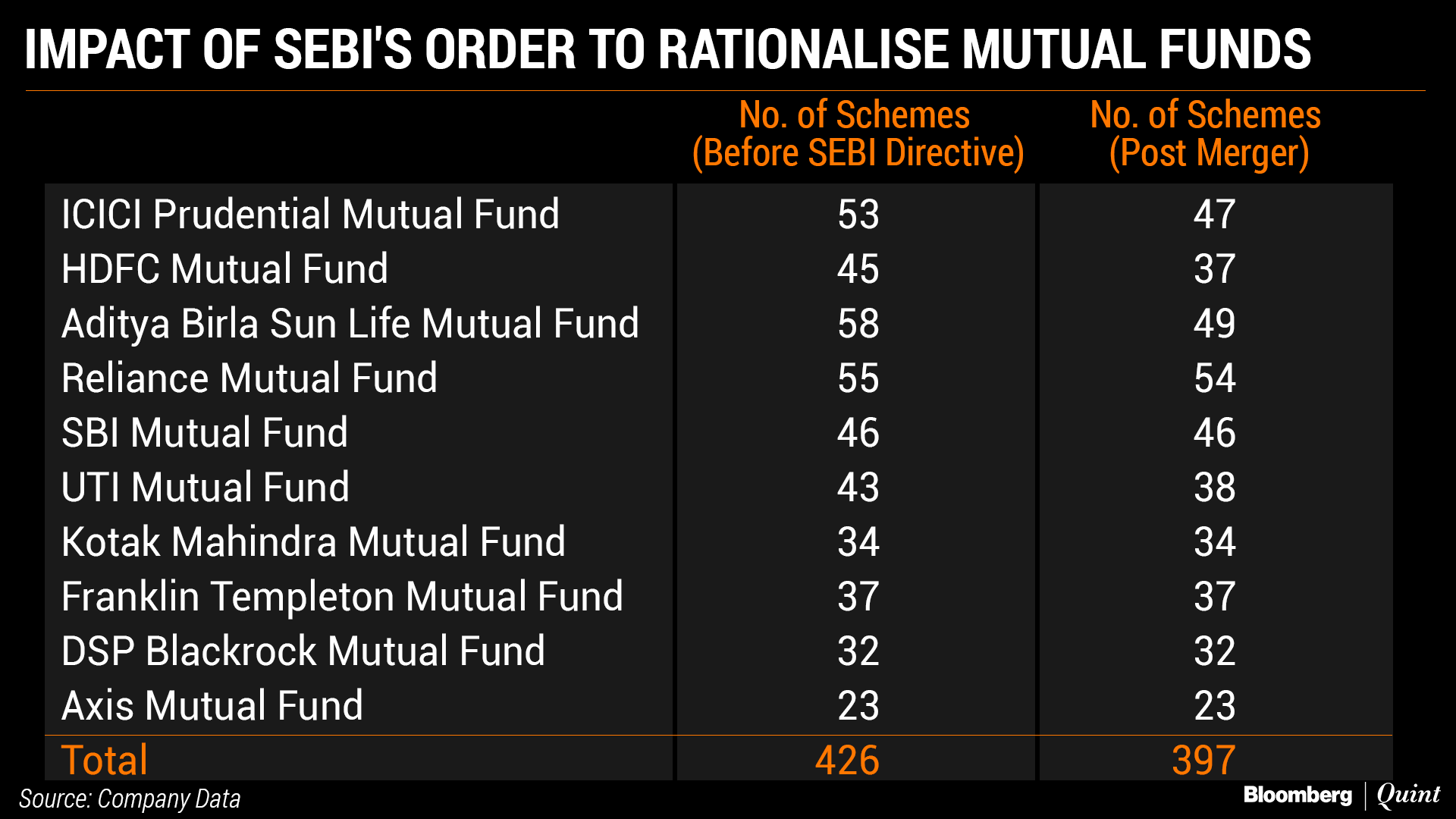Select the post-merger total value 397

click(1204, 760)
